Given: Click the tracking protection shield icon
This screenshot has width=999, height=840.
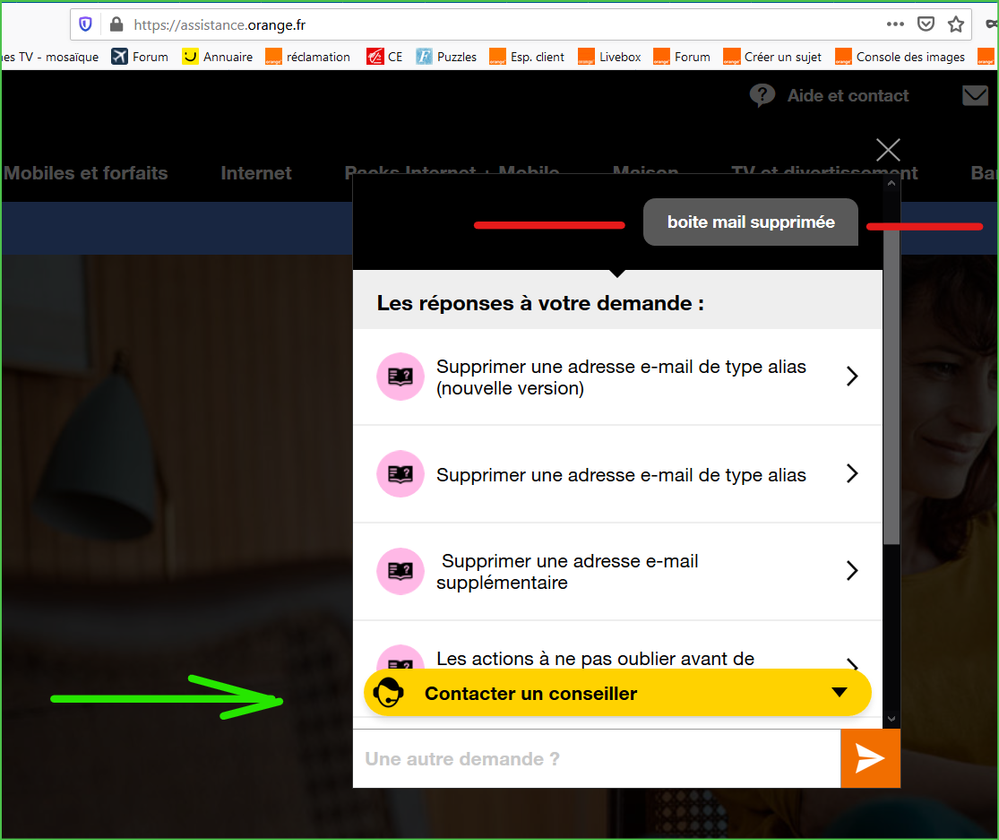Looking at the screenshot, I should (85, 25).
